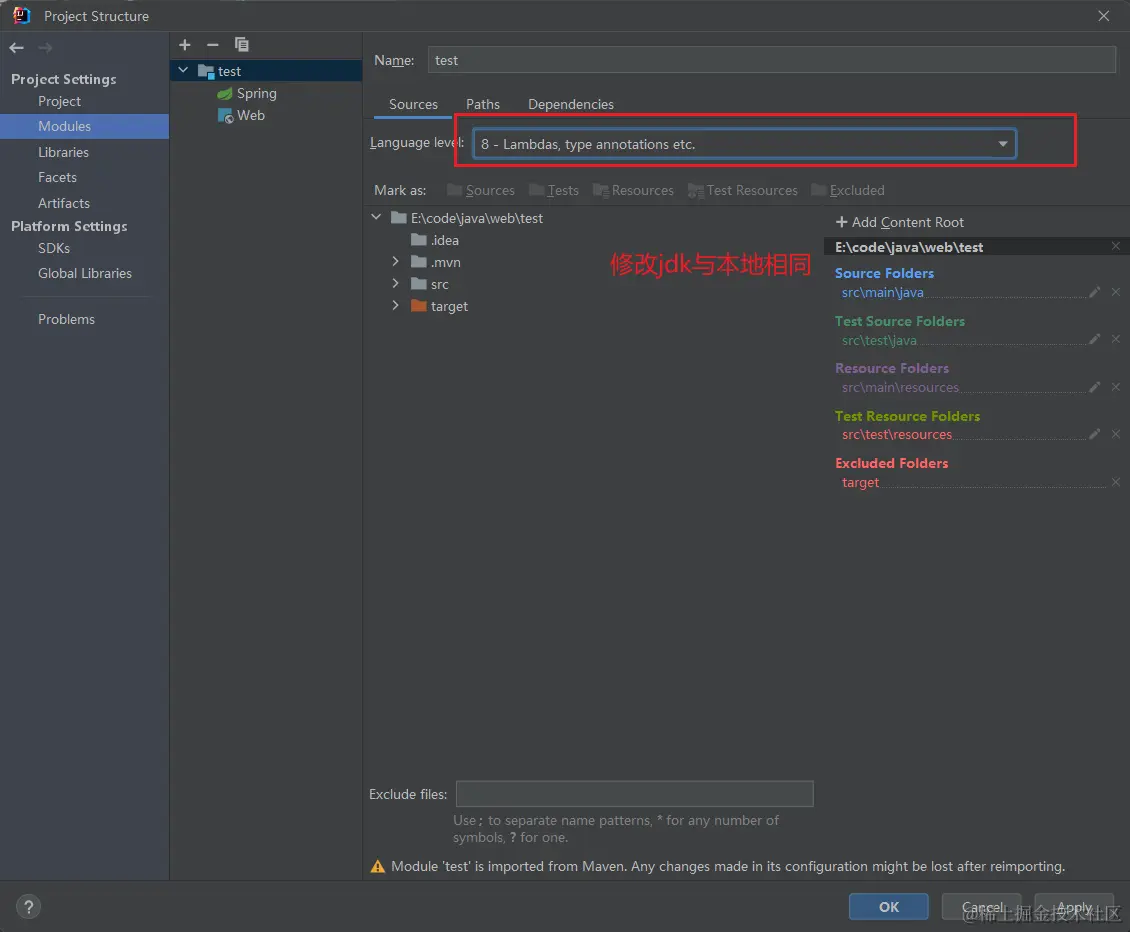Image resolution: width=1130 pixels, height=932 pixels.
Task: Click the Exclude files field
Action: pos(634,794)
